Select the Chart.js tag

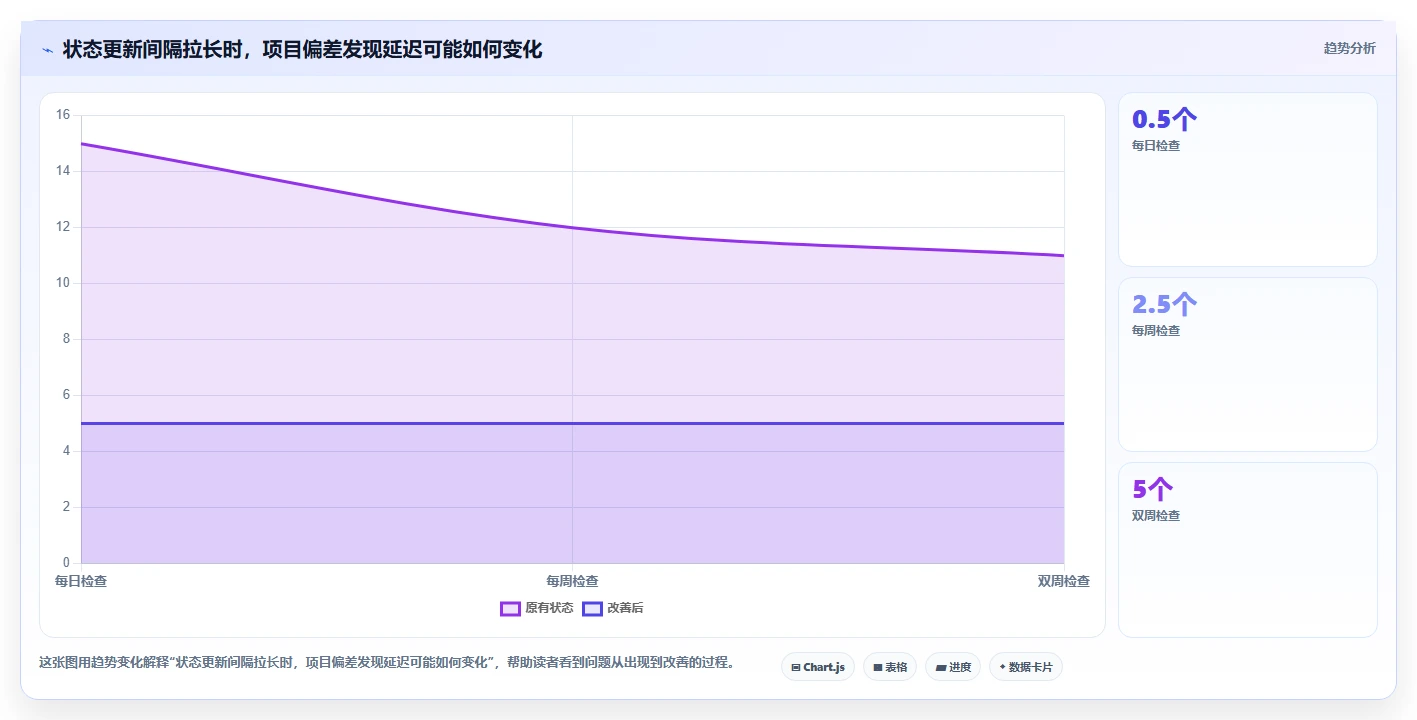[817, 667]
